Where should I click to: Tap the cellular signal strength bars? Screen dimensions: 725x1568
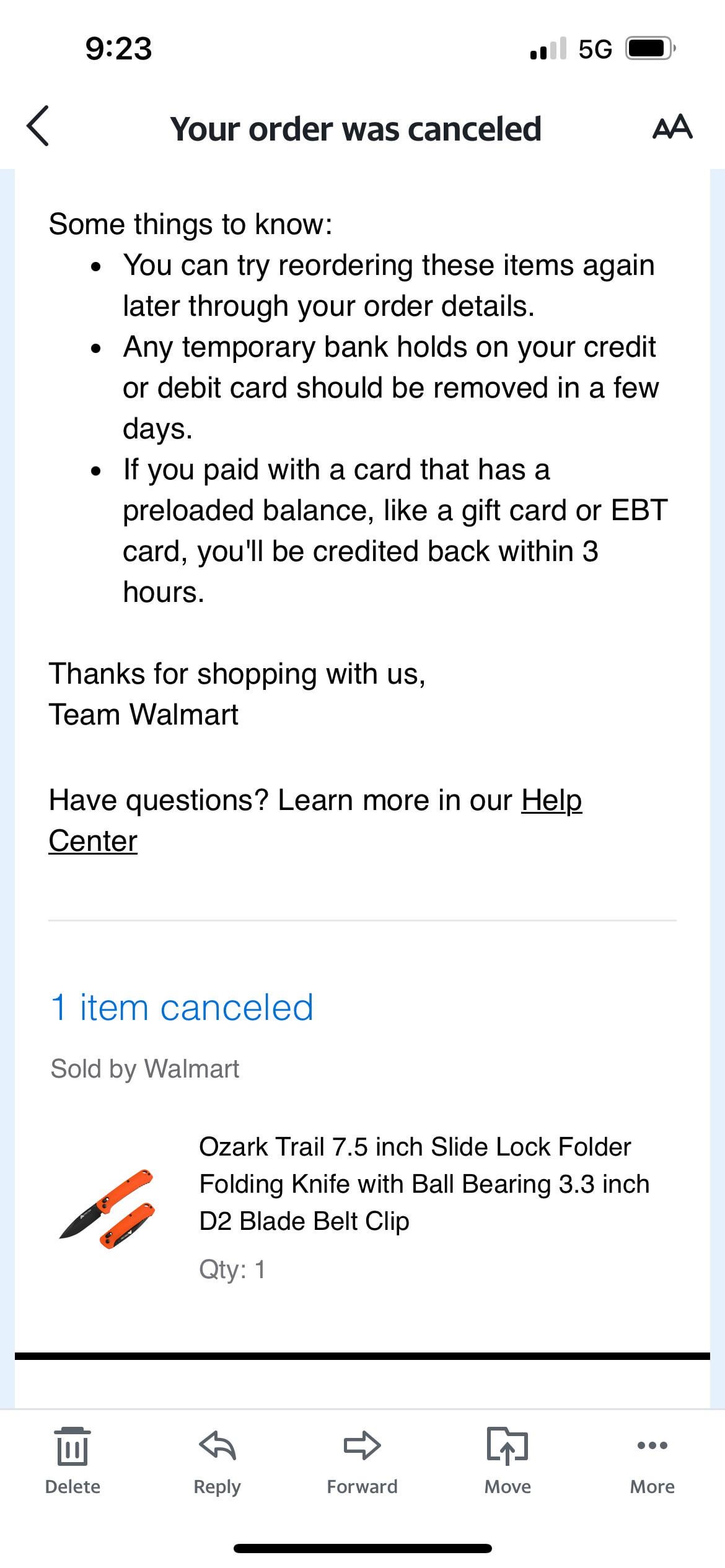(548, 48)
